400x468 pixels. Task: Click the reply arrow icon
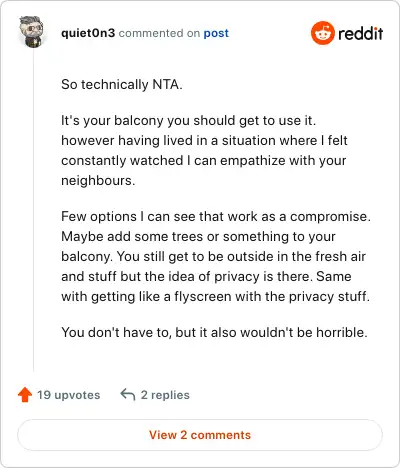(128, 394)
